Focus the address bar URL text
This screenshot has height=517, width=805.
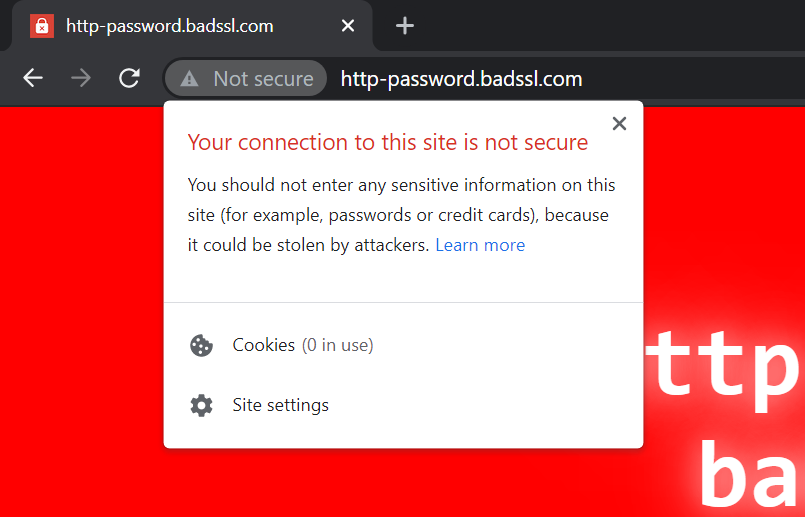[461, 79]
